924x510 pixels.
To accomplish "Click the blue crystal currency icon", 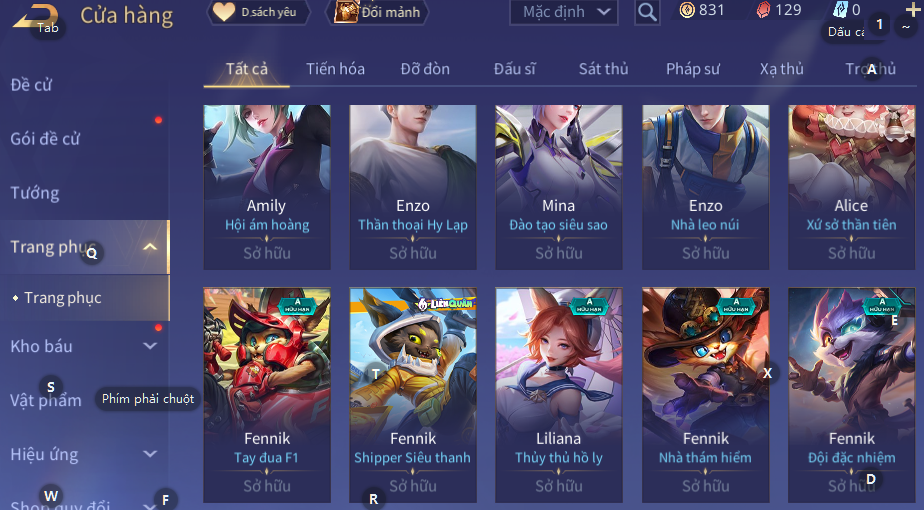I will [x=840, y=10].
